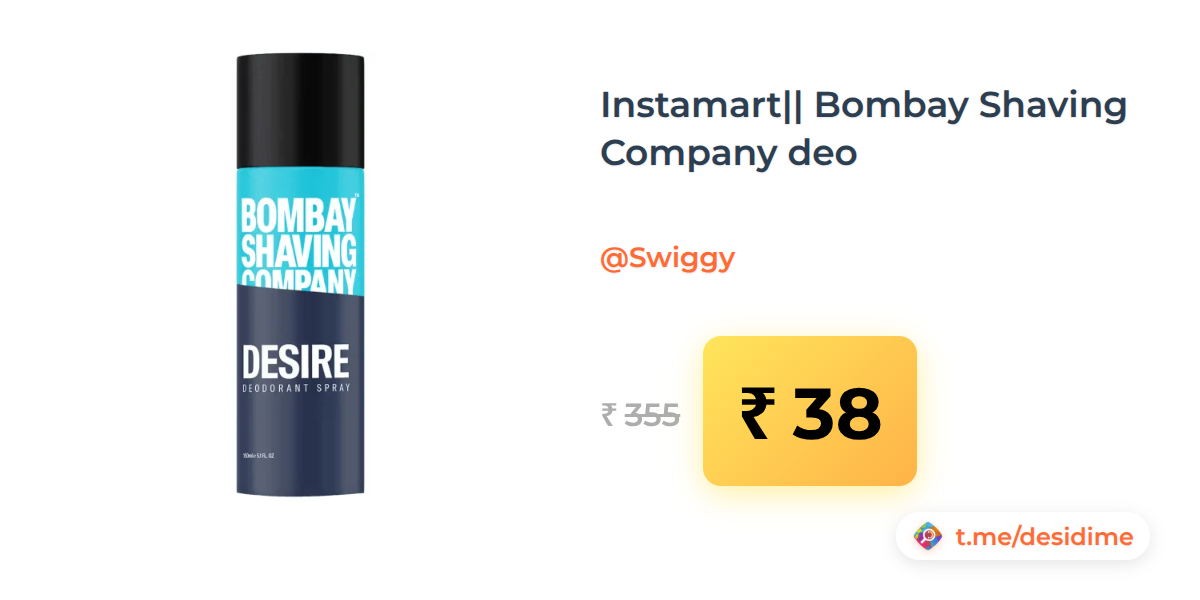Select the struck-through ₹ 355 original price

(x=641, y=414)
